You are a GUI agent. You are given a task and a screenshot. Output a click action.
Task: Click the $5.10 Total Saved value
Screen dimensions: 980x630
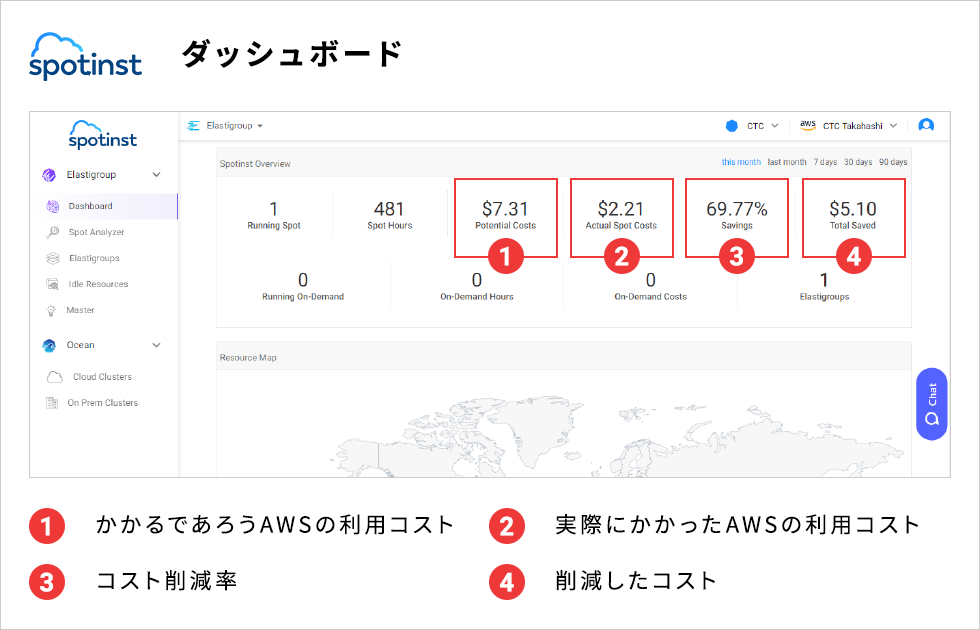pyautogui.click(x=852, y=209)
